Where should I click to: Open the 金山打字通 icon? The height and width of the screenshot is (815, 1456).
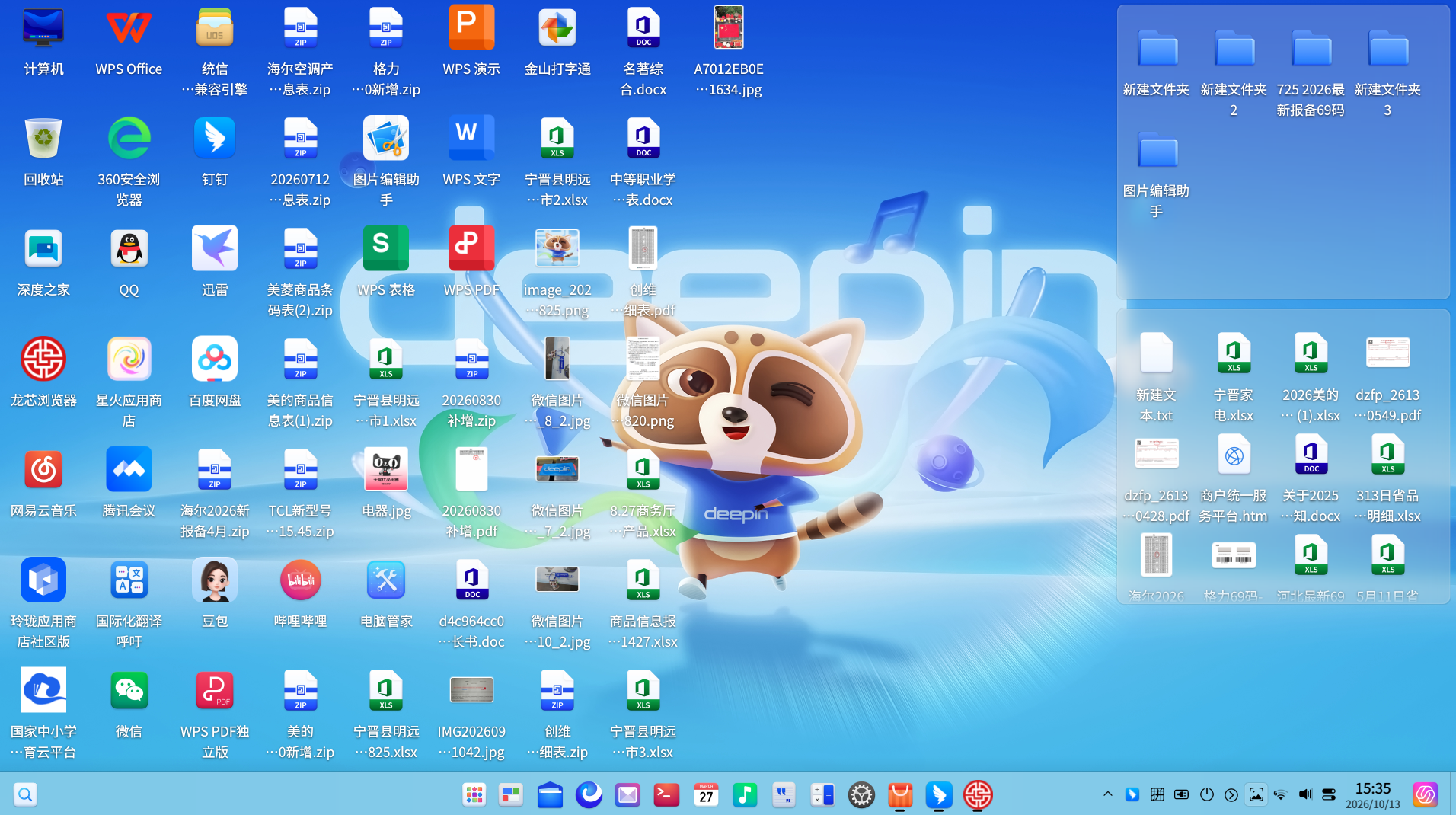(557, 28)
